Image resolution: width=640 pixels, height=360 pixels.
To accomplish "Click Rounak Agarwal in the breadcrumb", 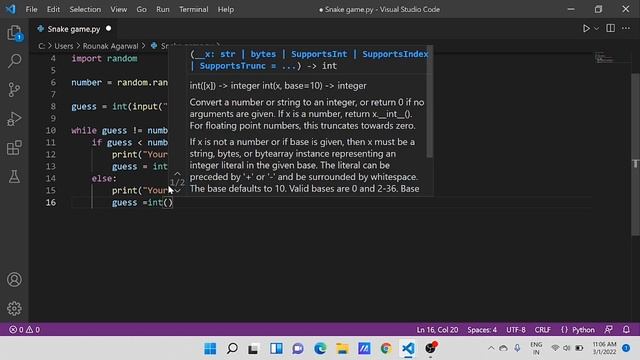I will pyautogui.click(x=111, y=46).
